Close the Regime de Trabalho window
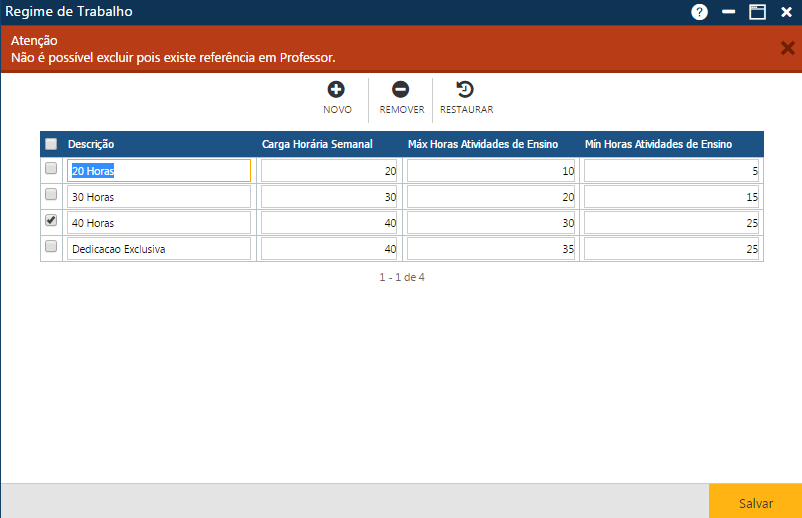Screen dimensions: 802x518 pyautogui.click(x=786, y=12)
